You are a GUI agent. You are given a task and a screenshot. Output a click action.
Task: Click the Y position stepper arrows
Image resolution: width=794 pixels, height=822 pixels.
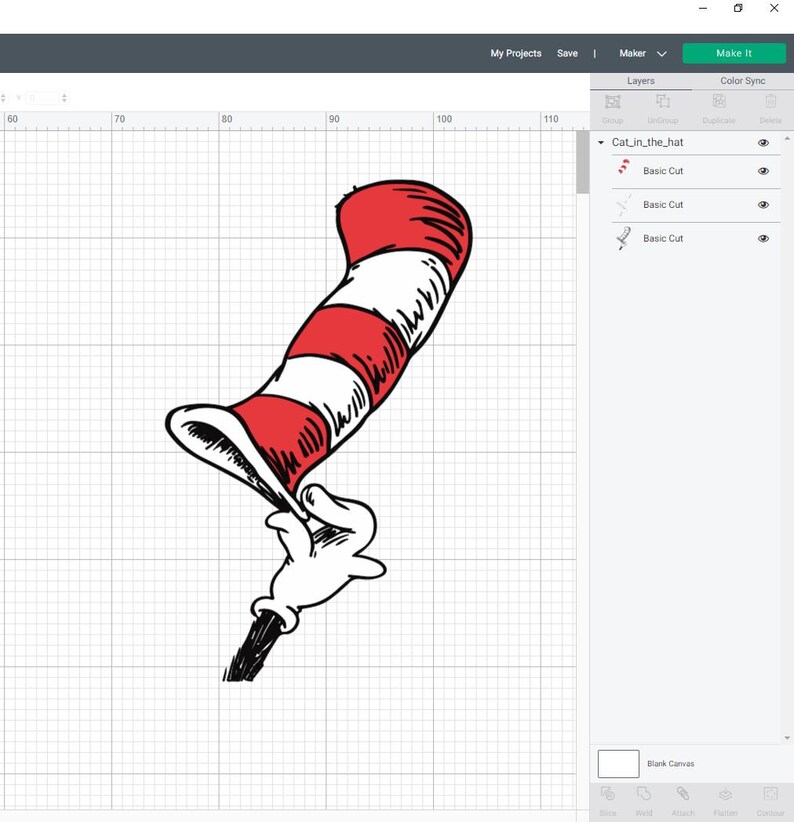(x=64, y=98)
